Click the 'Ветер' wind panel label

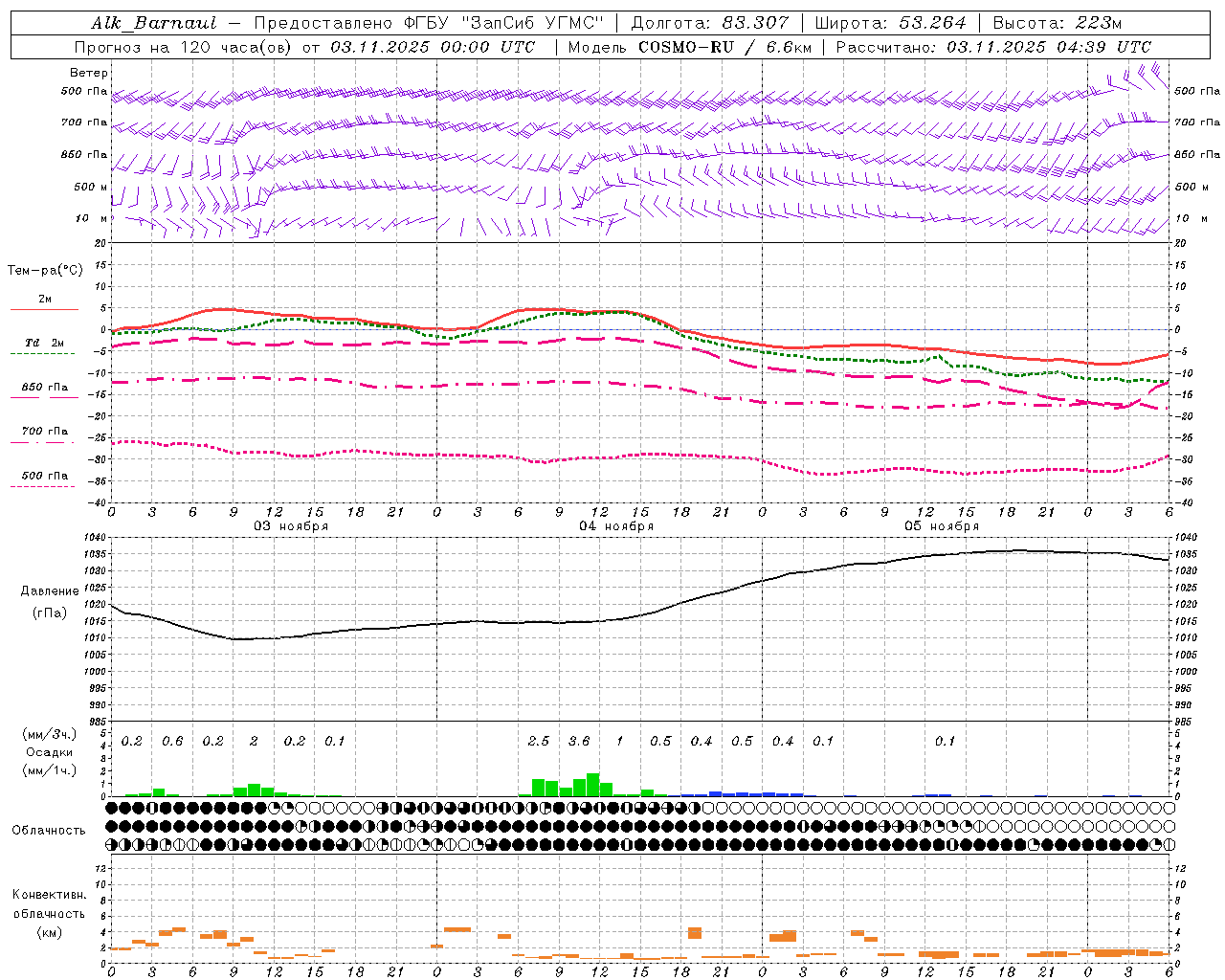[89, 73]
